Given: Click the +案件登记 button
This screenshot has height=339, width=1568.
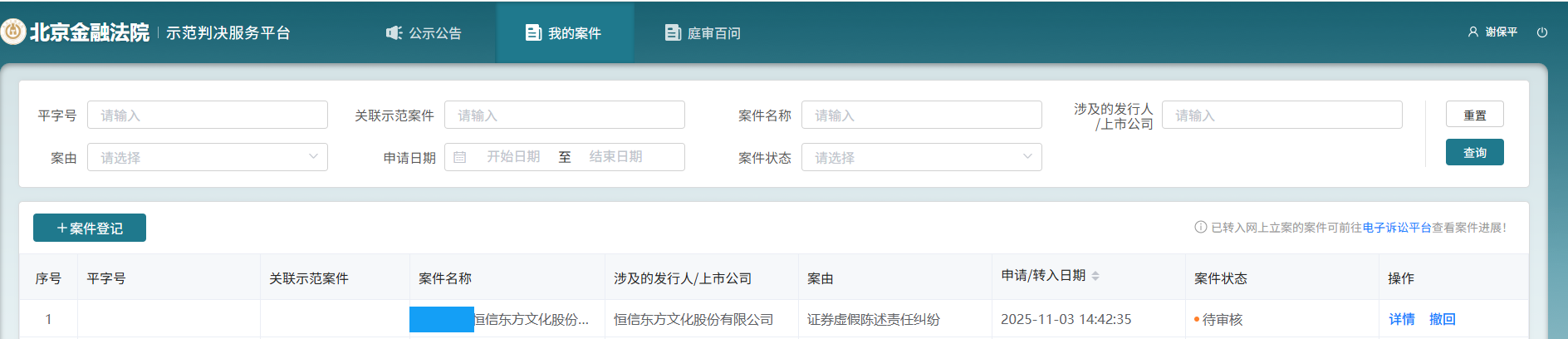Looking at the screenshot, I should [90, 228].
